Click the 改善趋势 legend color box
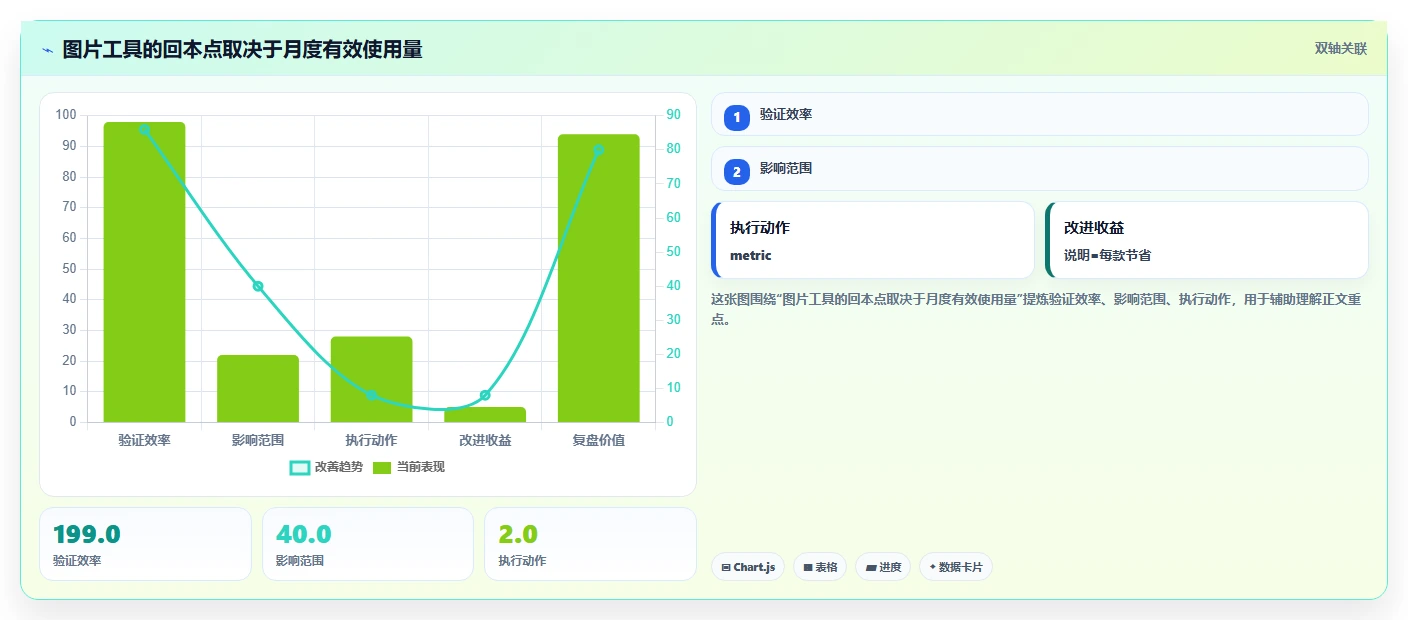The image size is (1408, 620). (300, 467)
